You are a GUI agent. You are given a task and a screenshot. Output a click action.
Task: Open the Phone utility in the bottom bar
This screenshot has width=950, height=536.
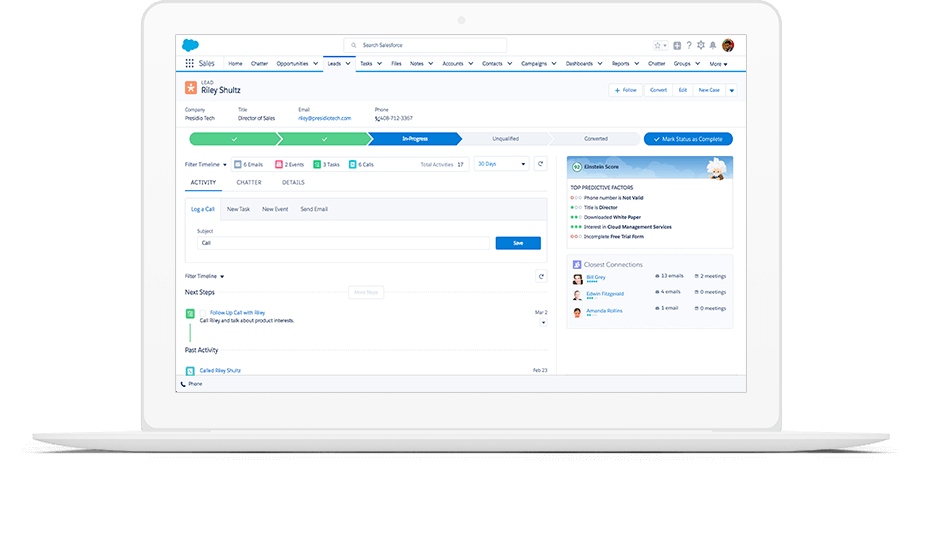point(191,384)
